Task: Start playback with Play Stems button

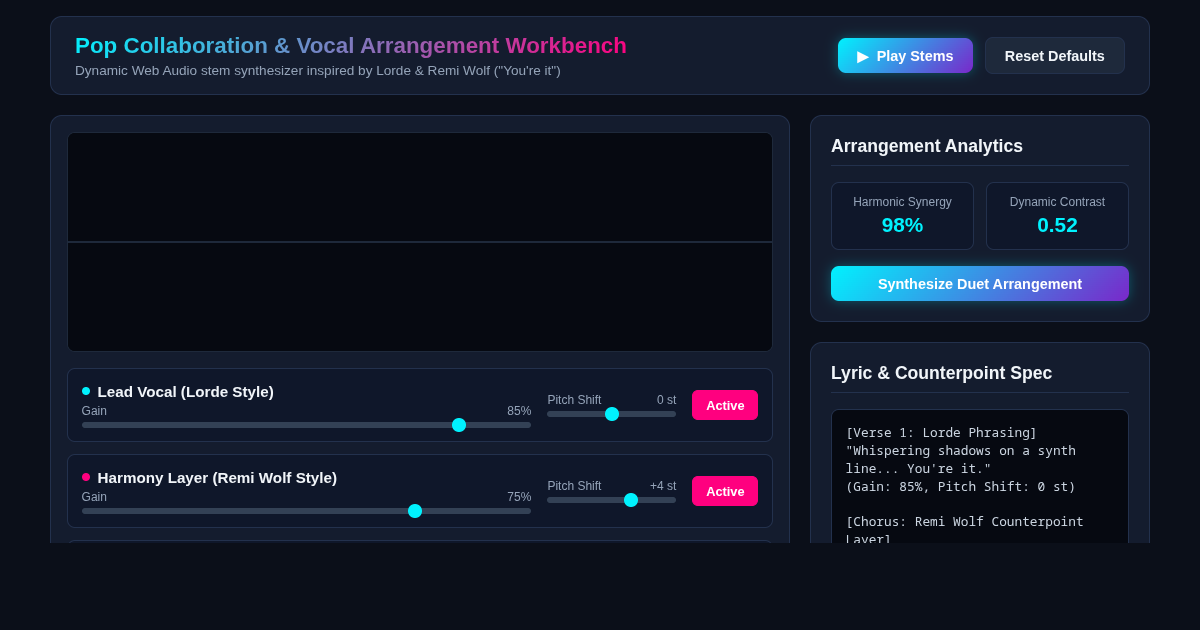Action: (x=905, y=56)
